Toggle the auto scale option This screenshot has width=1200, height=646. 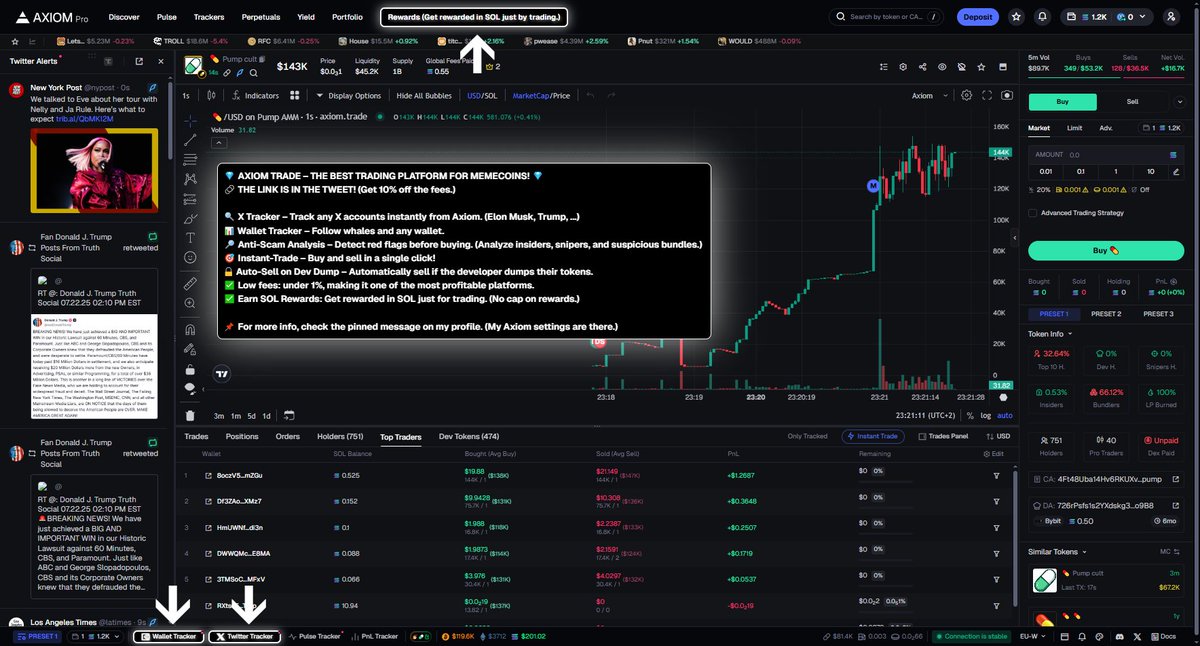coord(1005,415)
